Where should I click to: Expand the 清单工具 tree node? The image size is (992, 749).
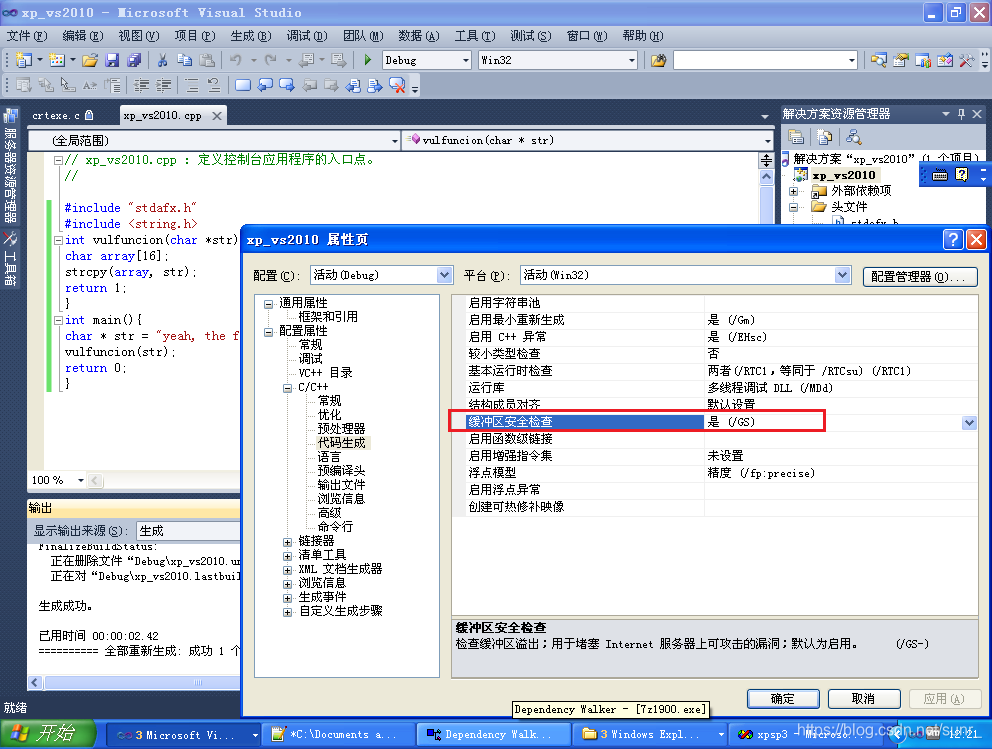click(287, 555)
